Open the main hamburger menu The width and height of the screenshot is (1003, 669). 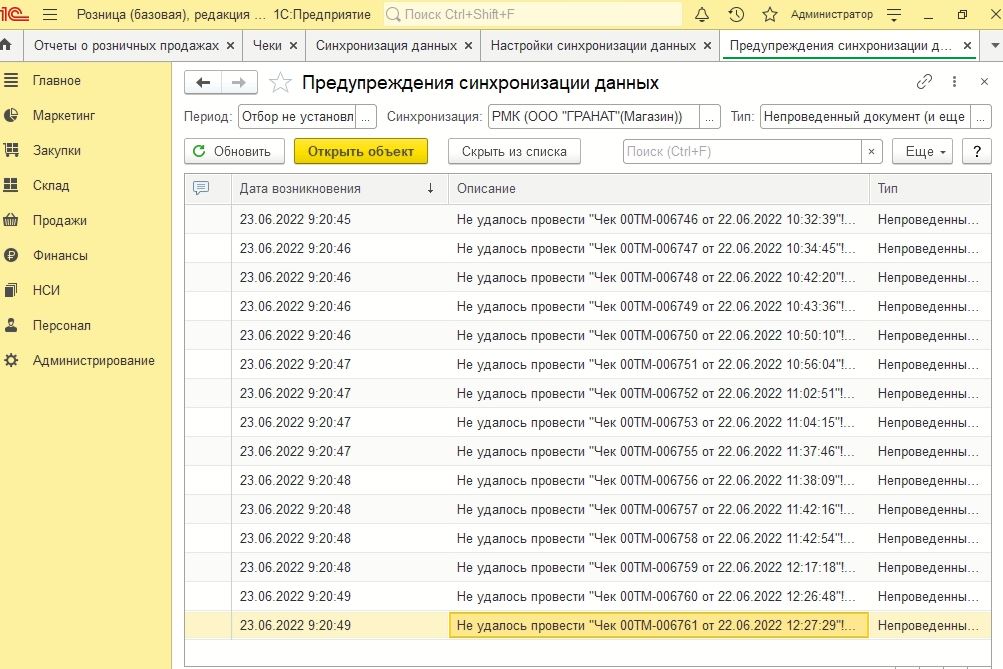pyautogui.click(x=50, y=15)
